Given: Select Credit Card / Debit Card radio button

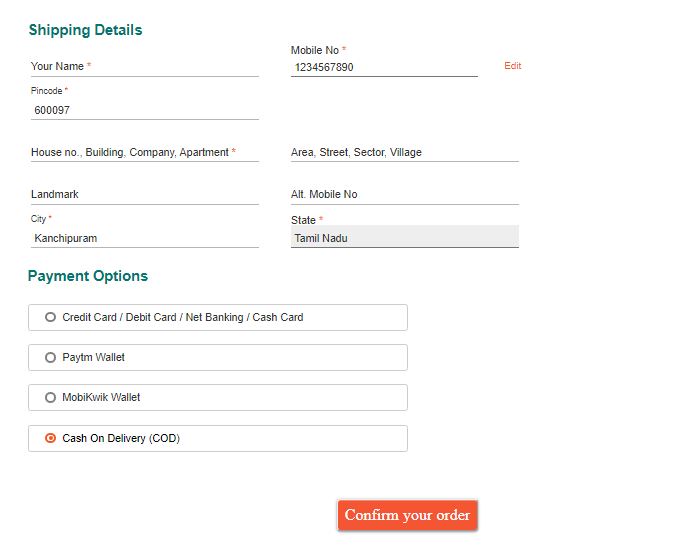Looking at the screenshot, I should [x=50, y=317].
